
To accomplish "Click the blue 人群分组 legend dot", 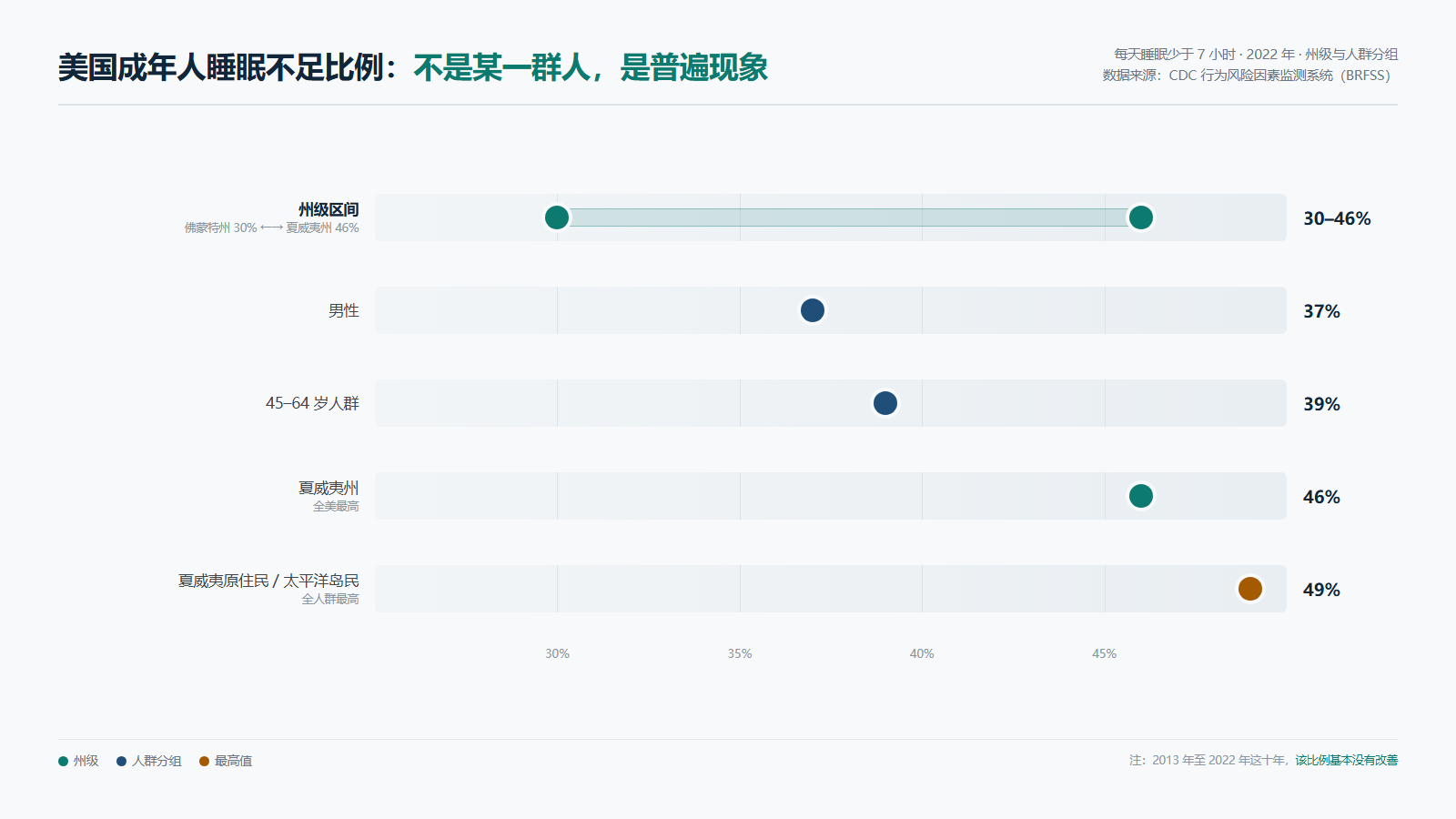I will coord(121,762).
